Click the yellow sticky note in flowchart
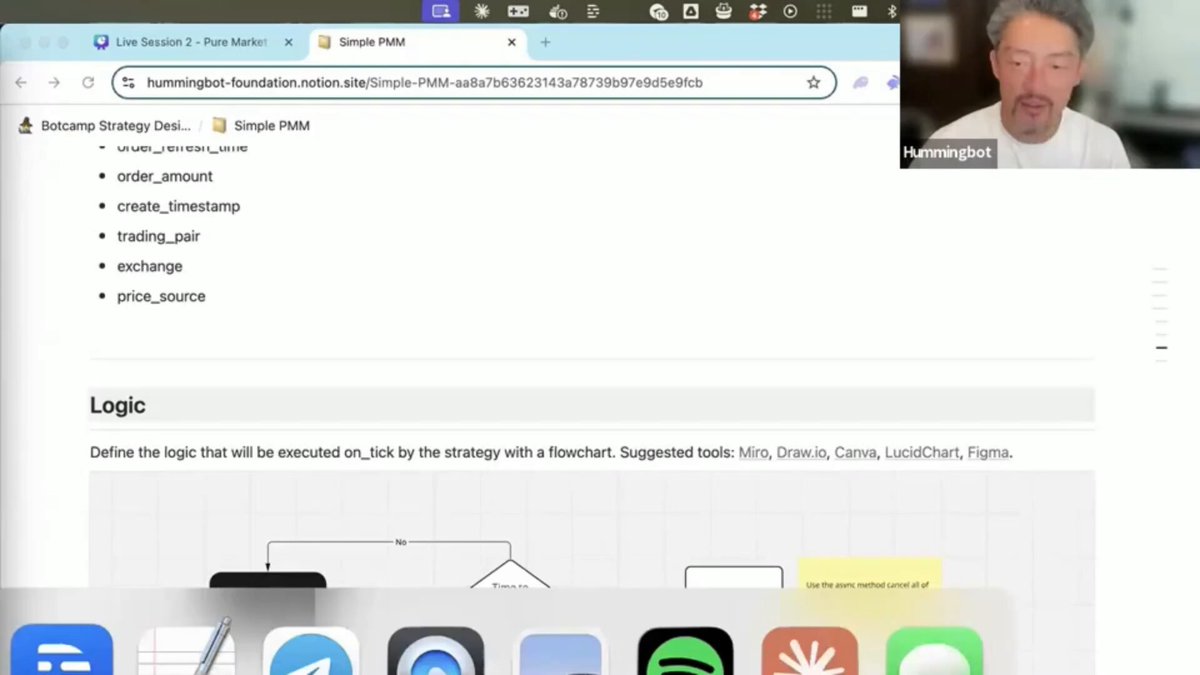Screen dimensions: 1200x675 click(x=869, y=573)
